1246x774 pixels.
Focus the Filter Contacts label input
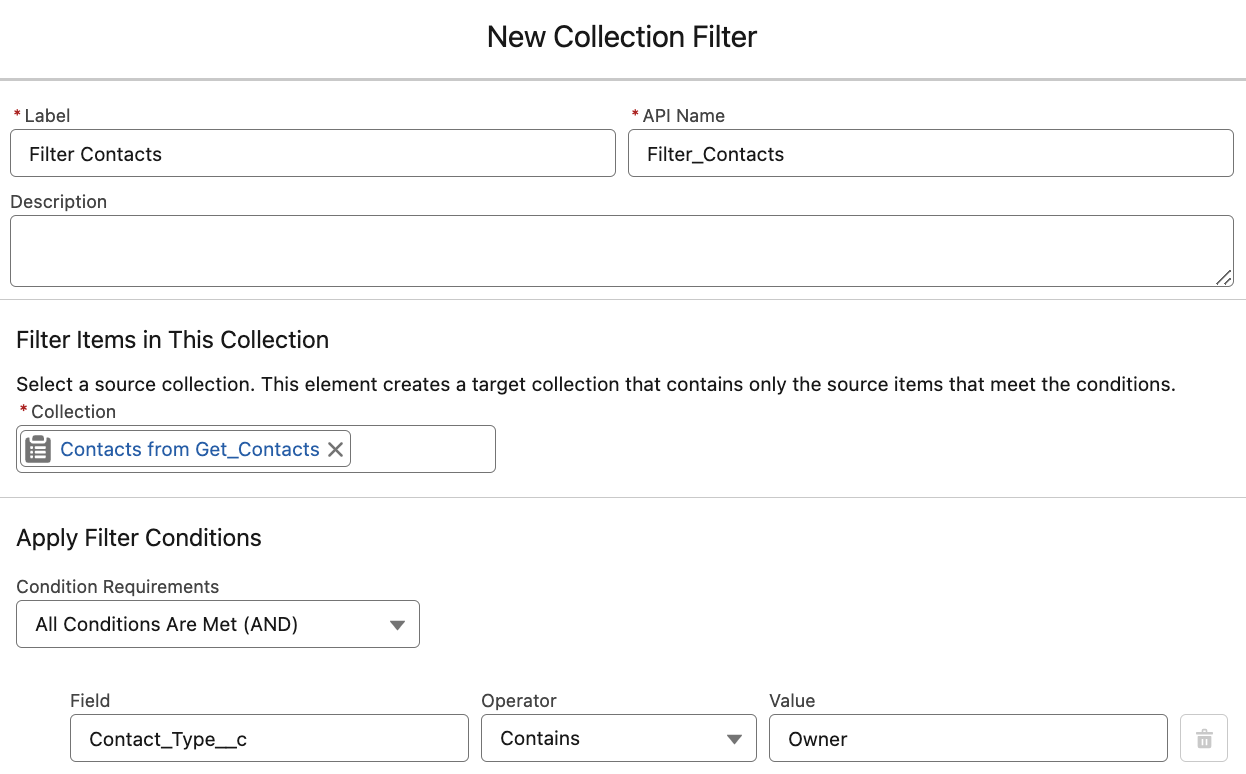click(x=312, y=154)
